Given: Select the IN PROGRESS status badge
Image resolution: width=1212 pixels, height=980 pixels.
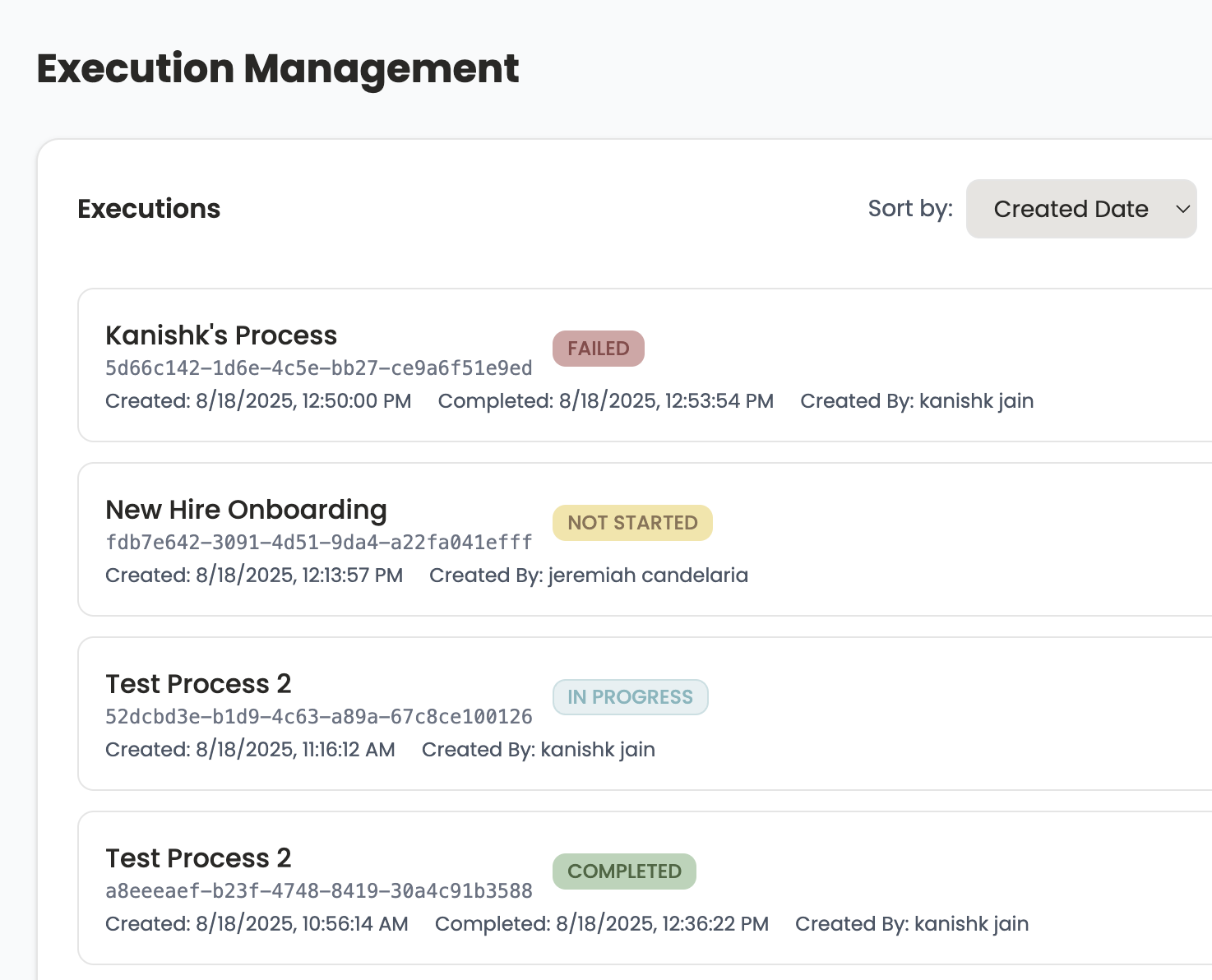Looking at the screenshot, I should 630,696.
